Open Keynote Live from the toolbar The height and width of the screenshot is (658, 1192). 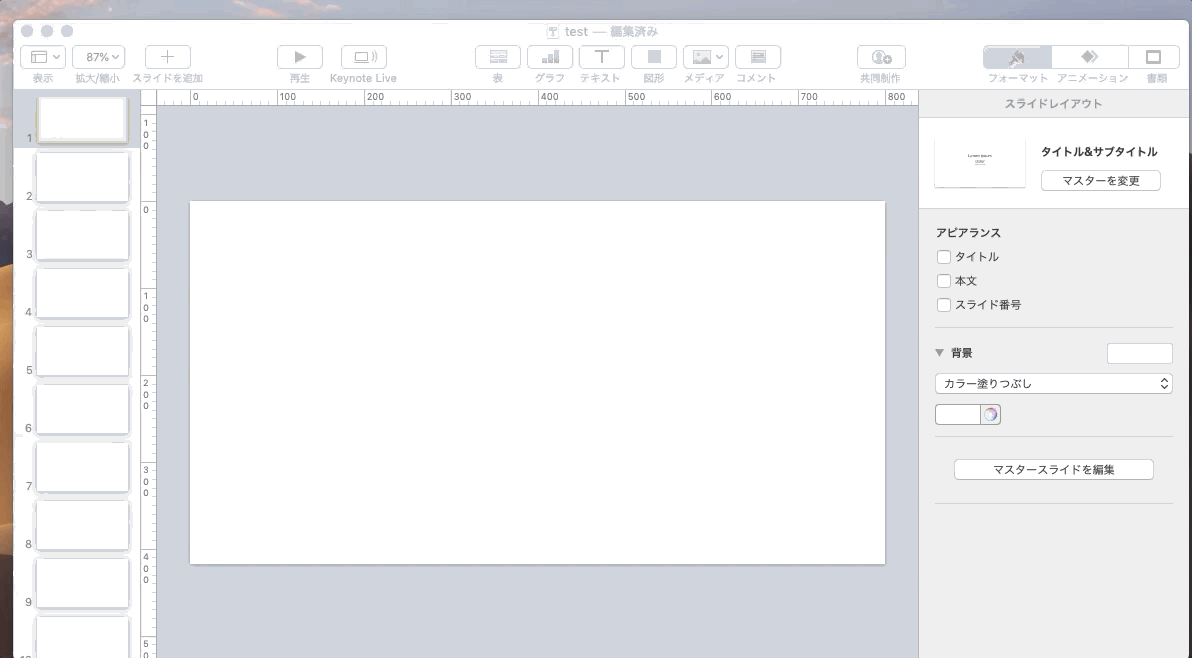click(x=363, y=57)
